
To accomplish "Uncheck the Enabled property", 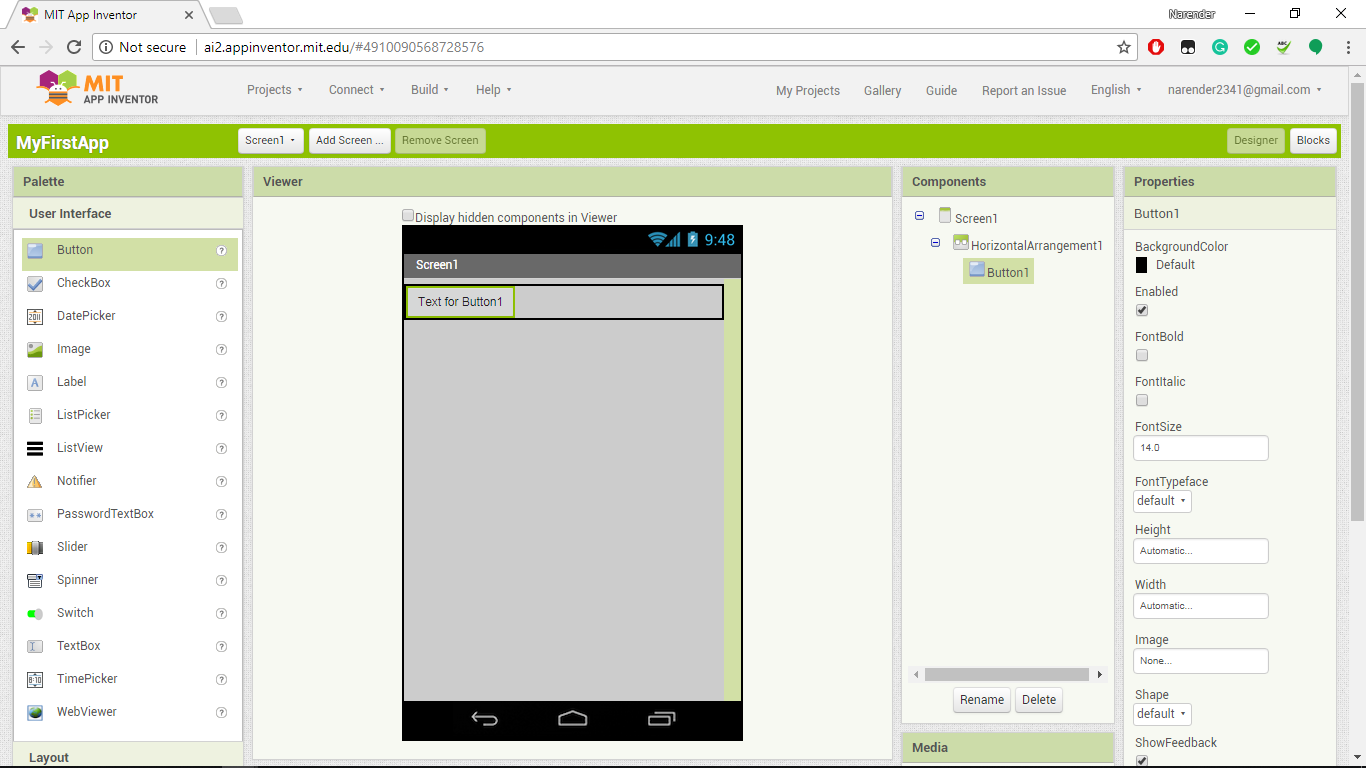I will [x=1142, y=310].
